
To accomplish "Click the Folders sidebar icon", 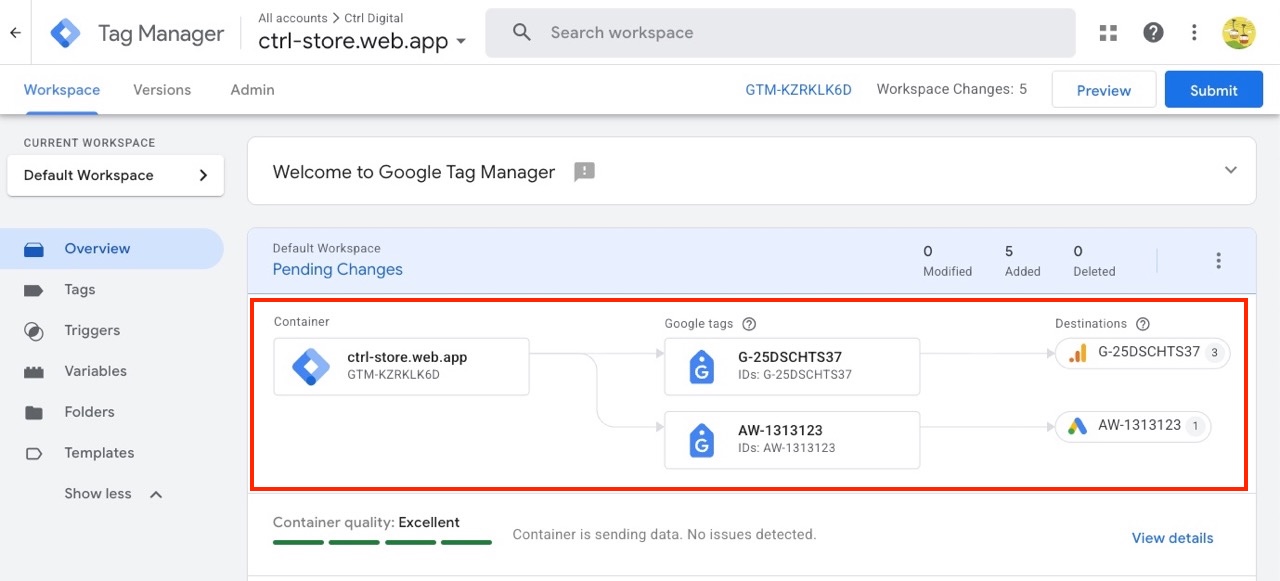I will coord(34,412).
